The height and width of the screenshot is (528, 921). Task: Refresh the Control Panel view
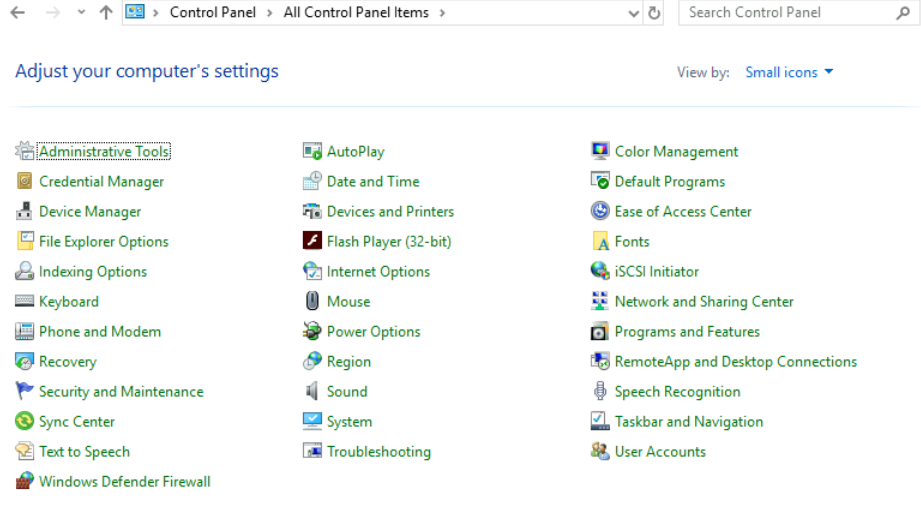(655, 13)
